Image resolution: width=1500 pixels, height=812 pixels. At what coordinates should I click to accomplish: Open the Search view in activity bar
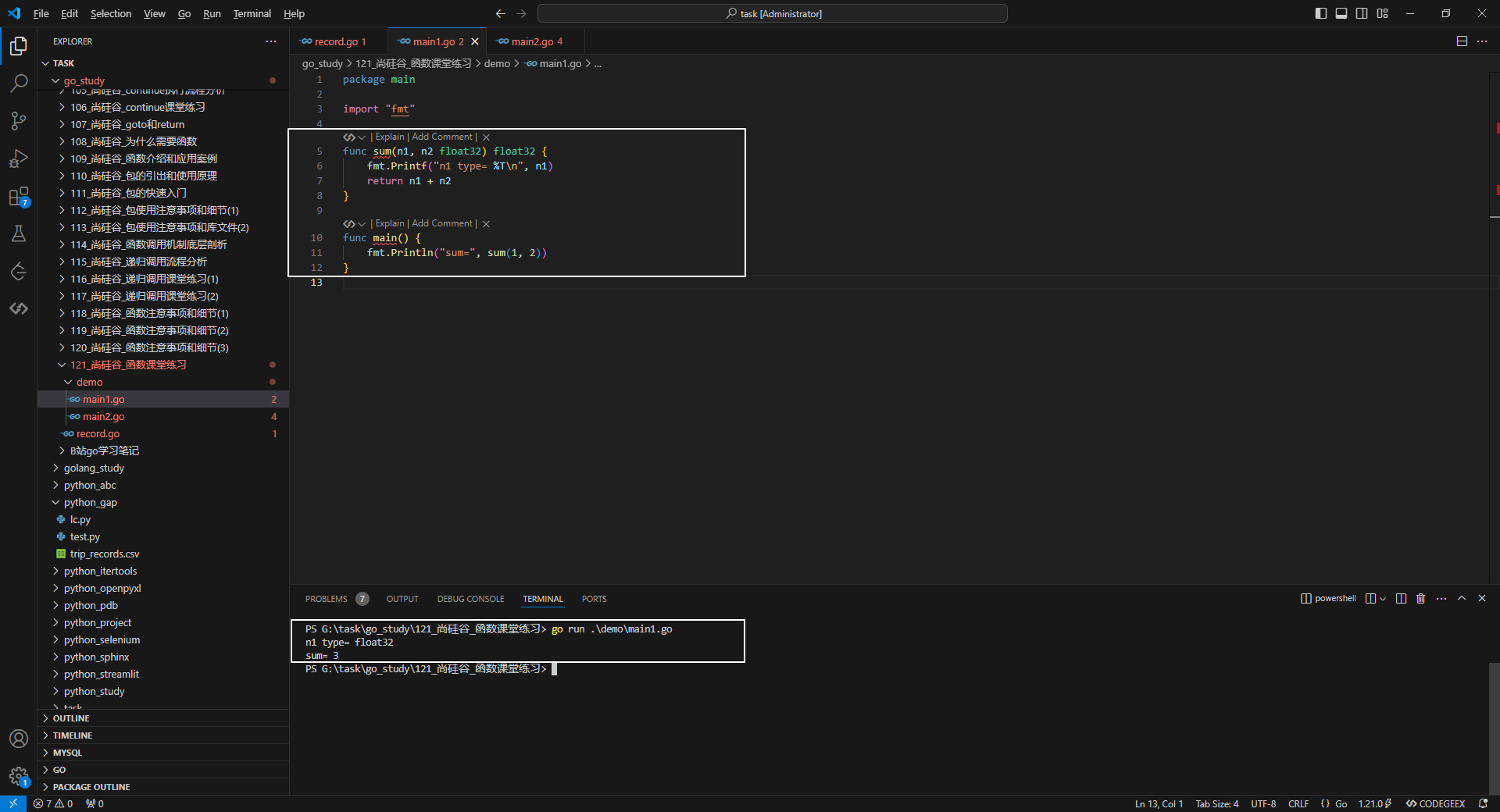(19, 83)
